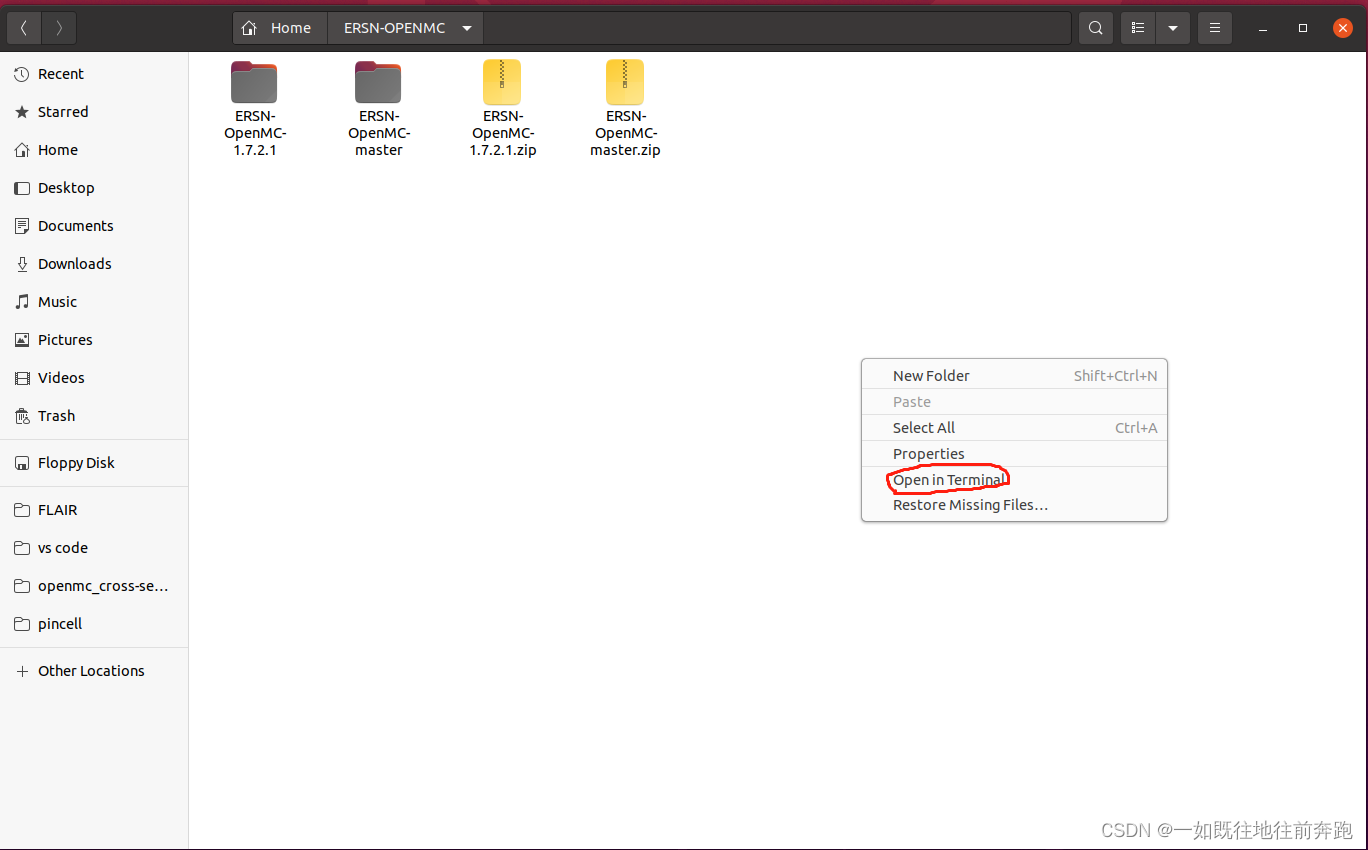Open the Trash from sidebar
1368x850 pixels.
(55, 415)
